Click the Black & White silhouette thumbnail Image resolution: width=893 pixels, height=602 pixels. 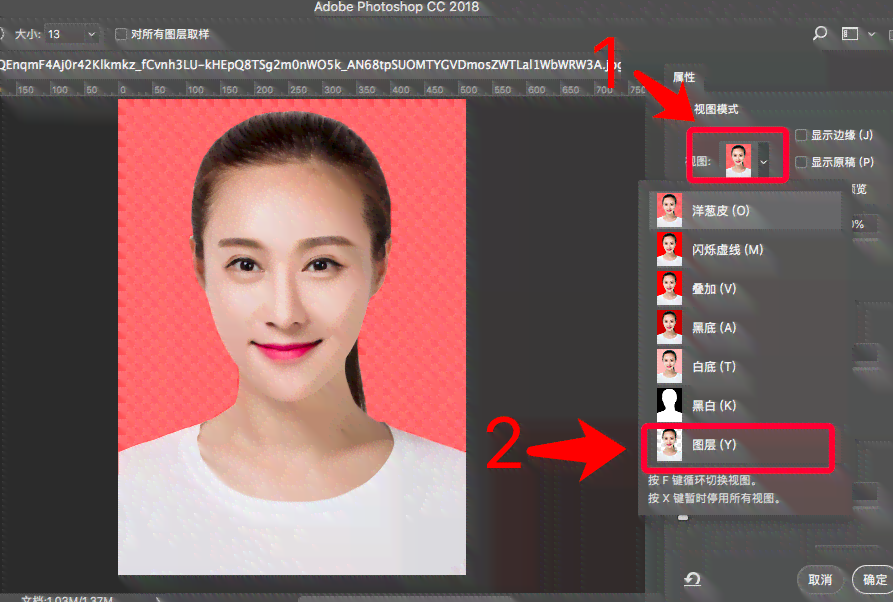coord(669,406)
